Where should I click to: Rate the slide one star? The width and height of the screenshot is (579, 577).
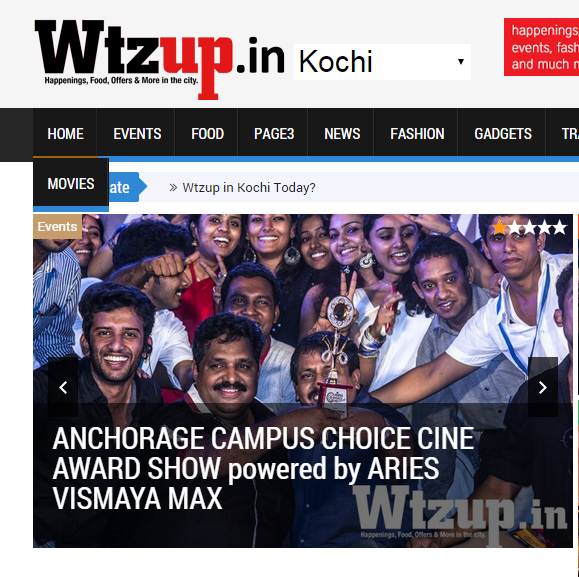(499, 227)
